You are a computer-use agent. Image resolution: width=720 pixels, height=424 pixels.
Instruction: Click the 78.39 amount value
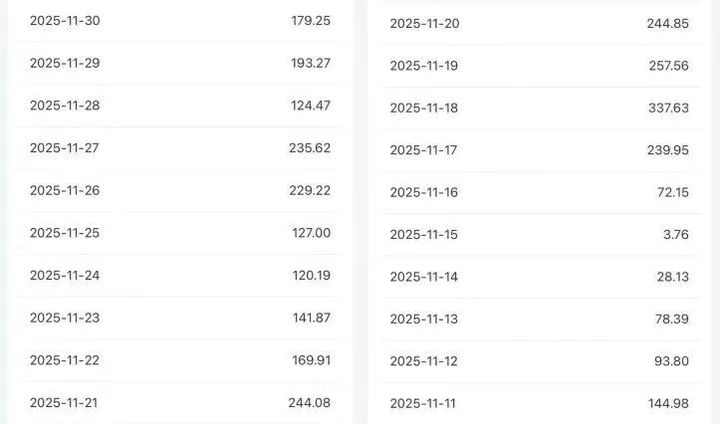point(672,319)
